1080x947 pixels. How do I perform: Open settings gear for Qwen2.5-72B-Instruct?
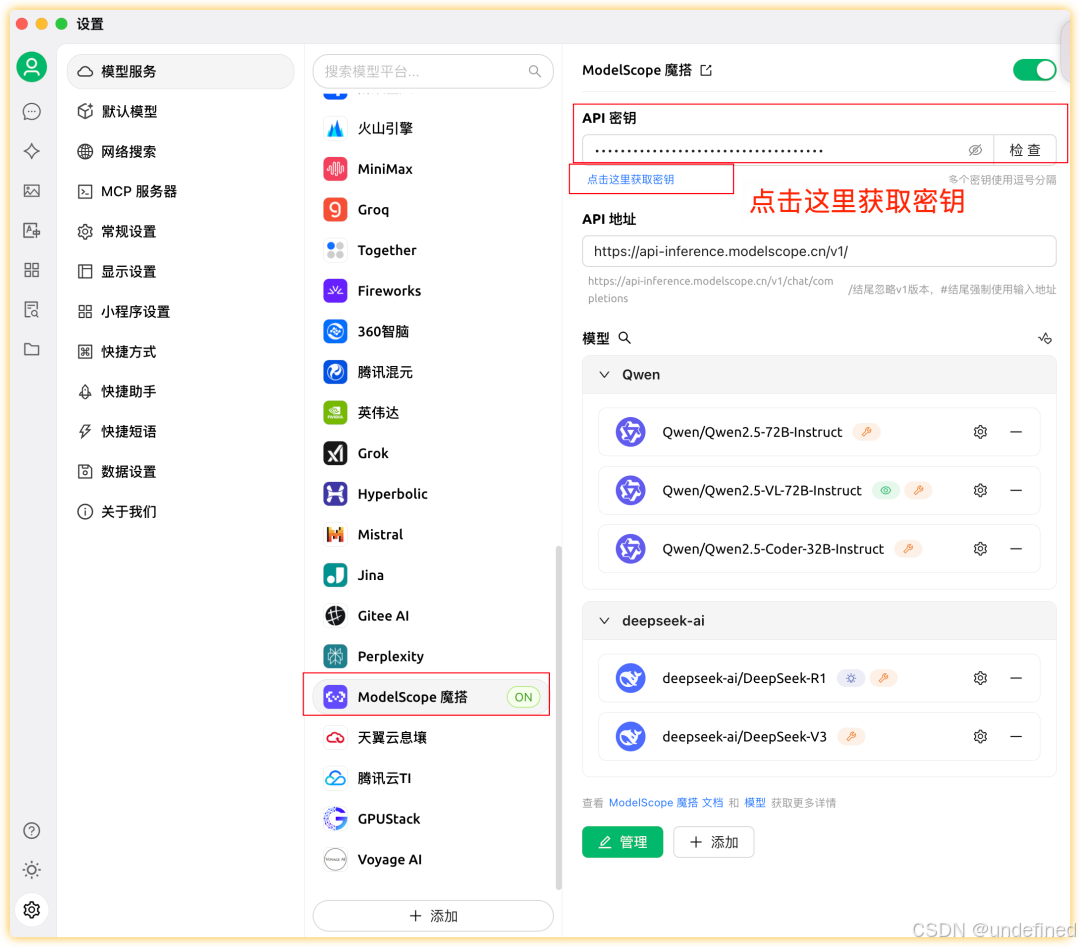980,432
